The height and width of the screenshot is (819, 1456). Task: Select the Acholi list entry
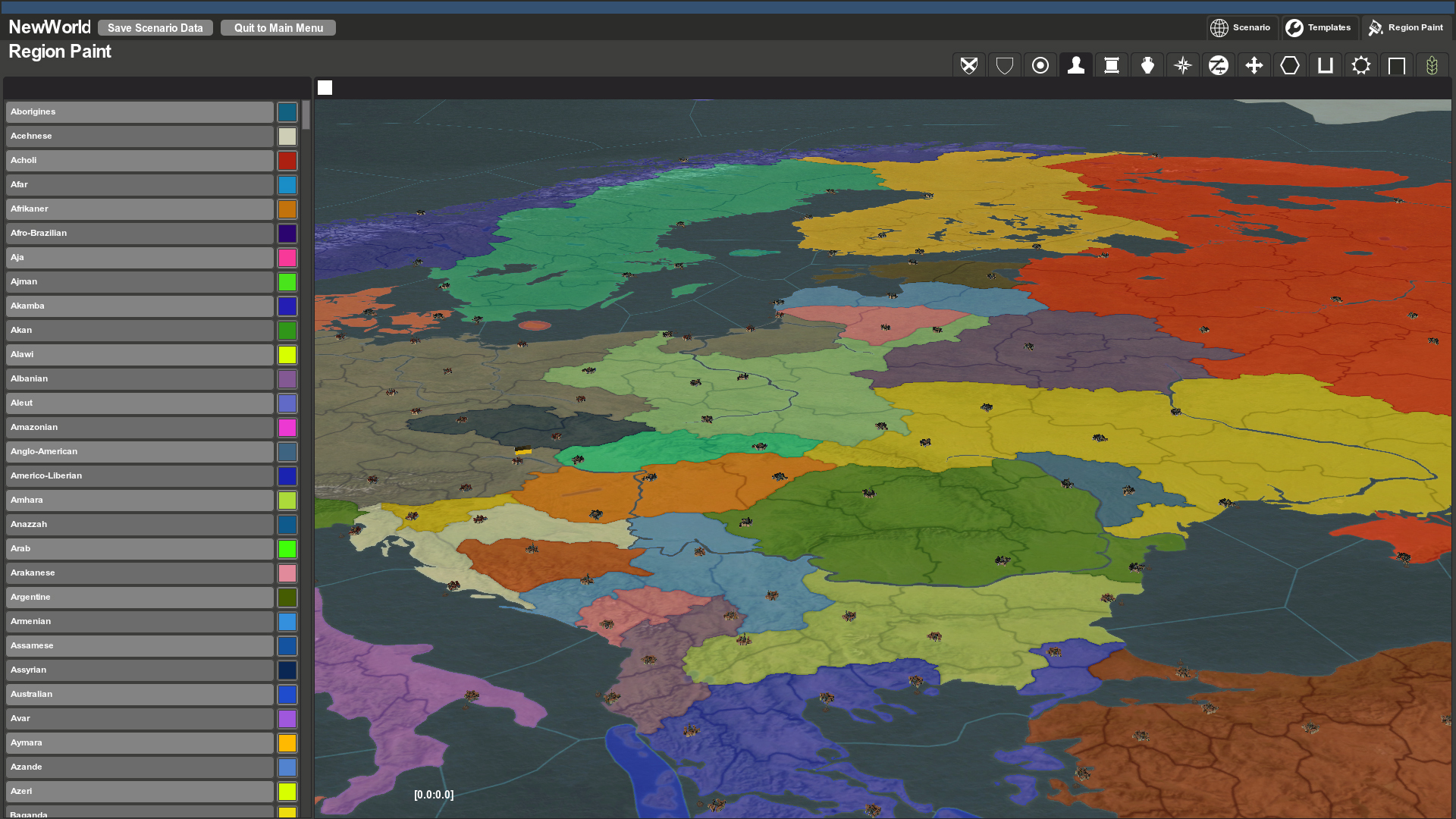140,161
